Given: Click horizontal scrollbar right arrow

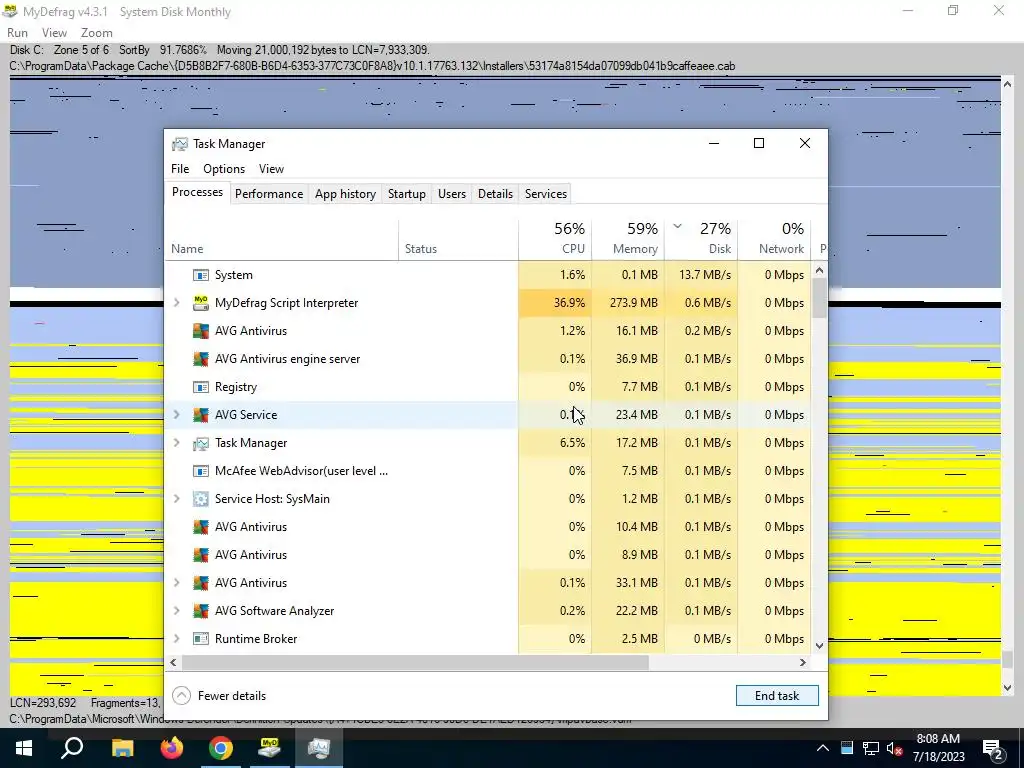Looking at the screenshot, I should click(x=803, y=662).
